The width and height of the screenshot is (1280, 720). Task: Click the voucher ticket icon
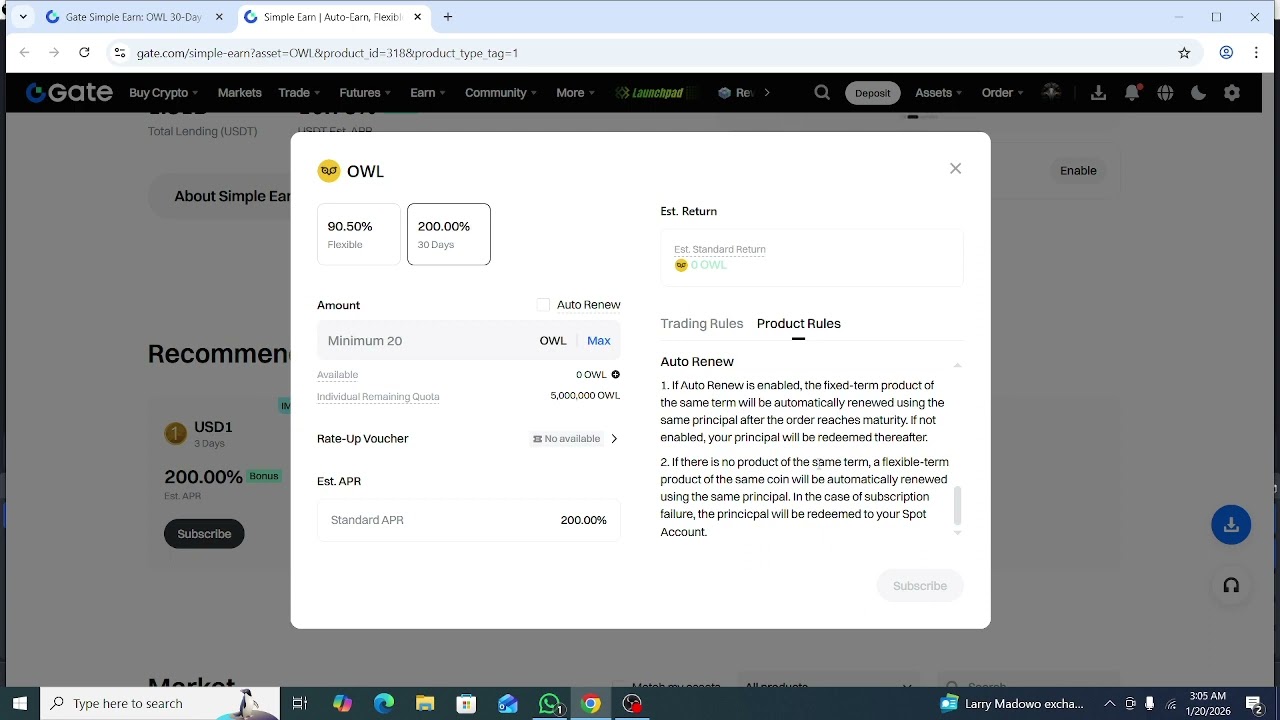click(x=537, y=439)
